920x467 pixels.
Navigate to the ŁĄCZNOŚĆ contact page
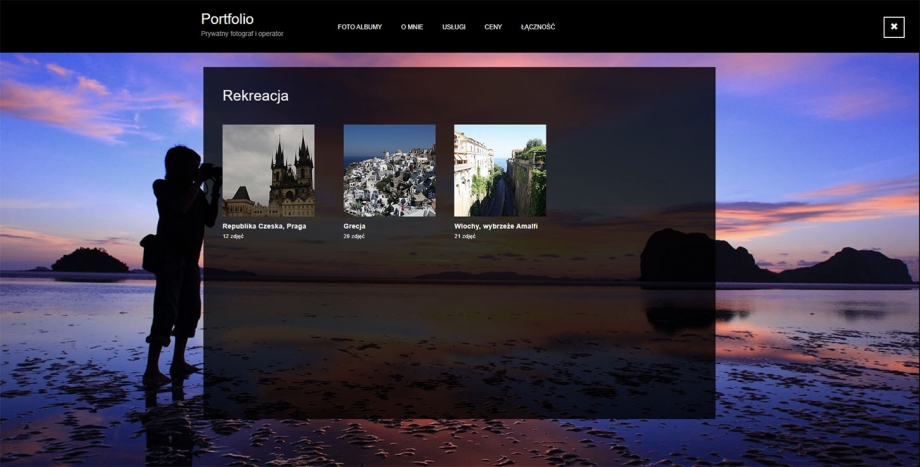538,27
